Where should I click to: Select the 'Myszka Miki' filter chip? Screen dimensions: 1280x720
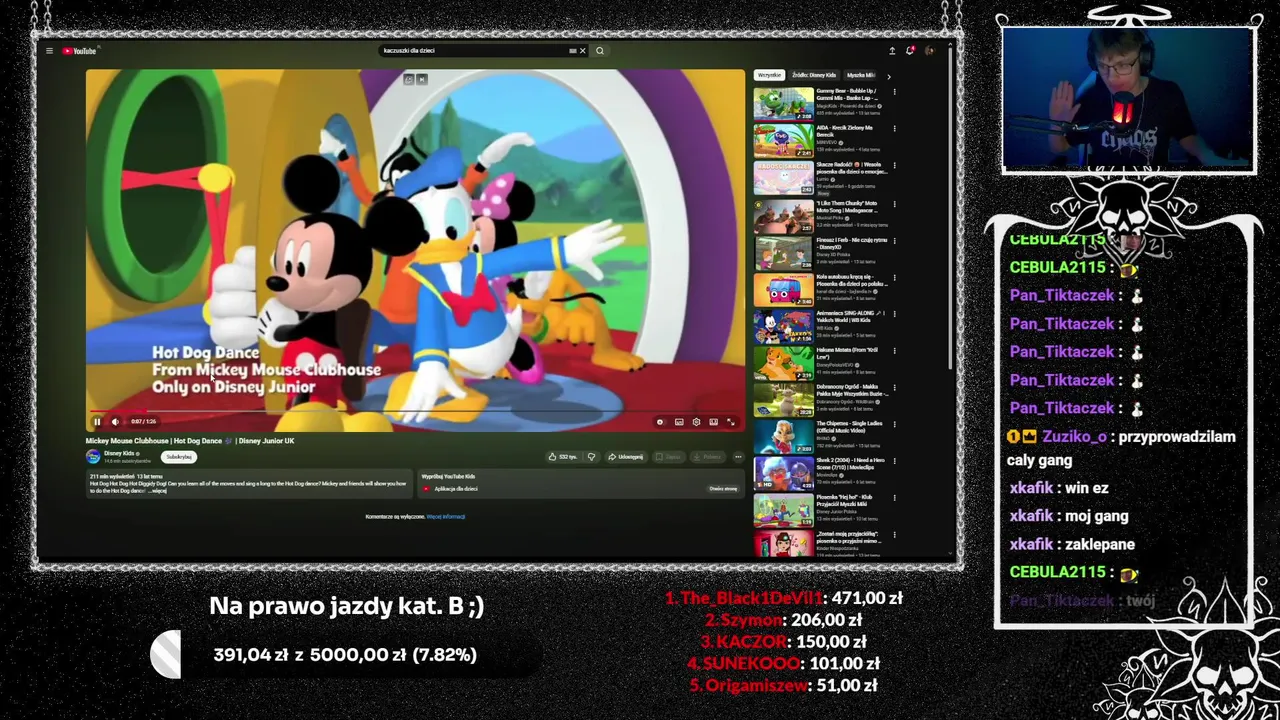click(x=860, y=75)
